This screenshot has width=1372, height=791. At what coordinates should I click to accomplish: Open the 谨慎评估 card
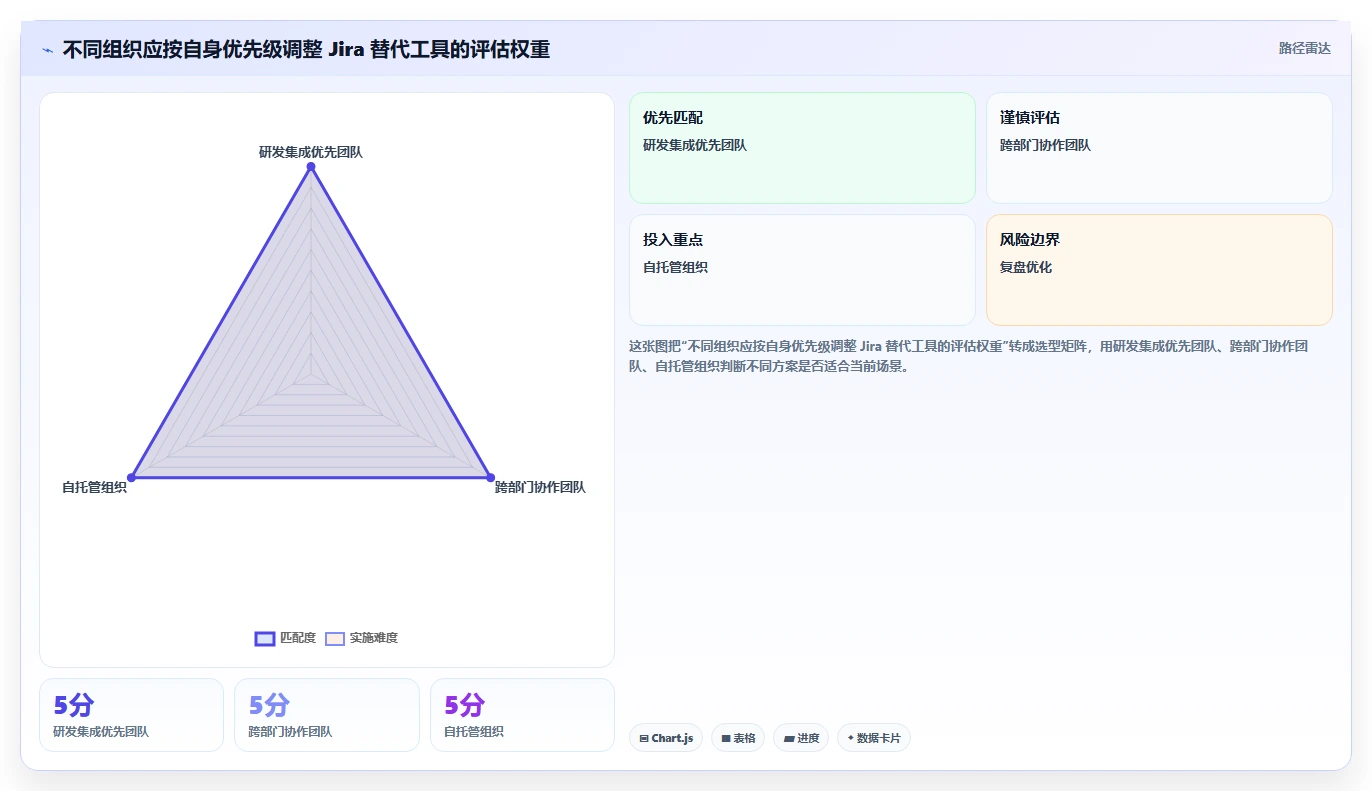[x=1159, y=148]
